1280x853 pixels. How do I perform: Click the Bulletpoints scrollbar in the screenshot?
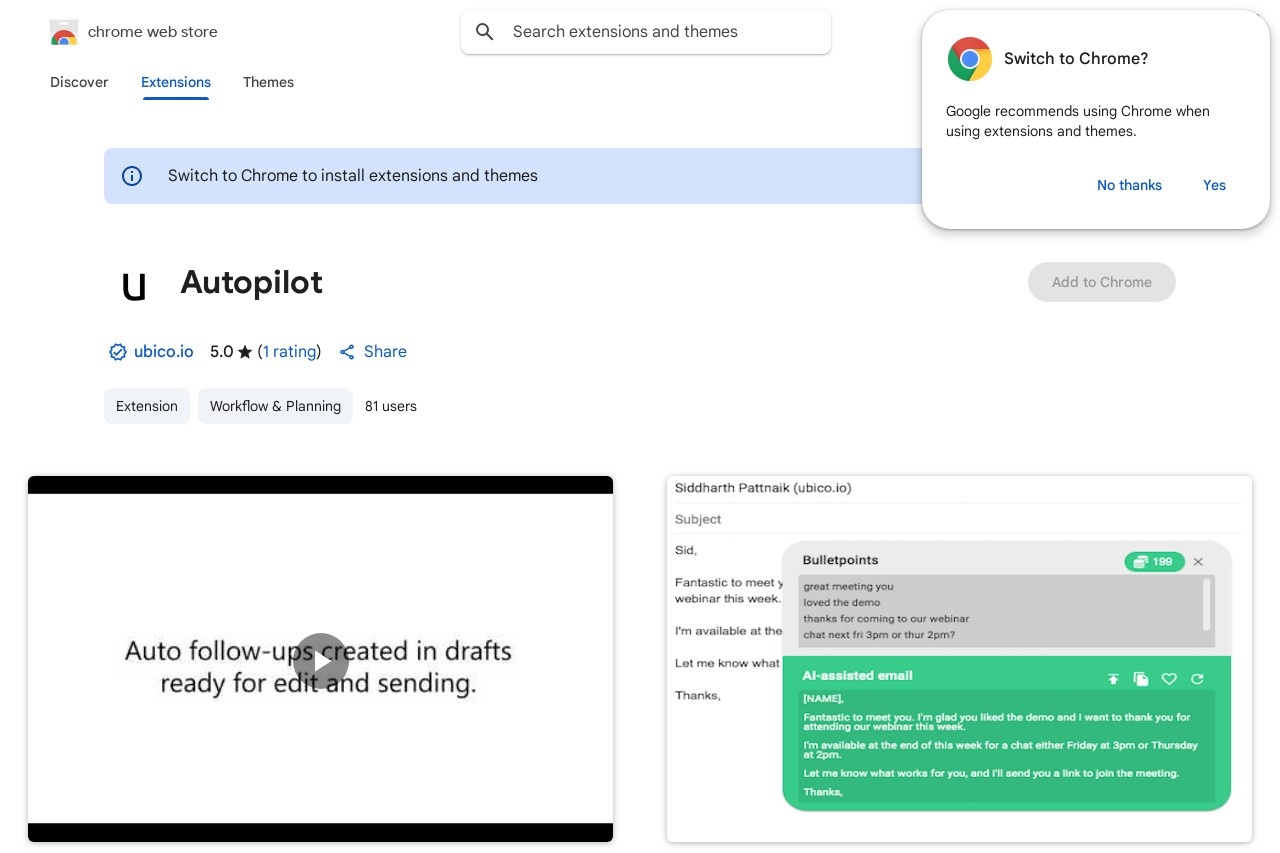[1207, 604]
